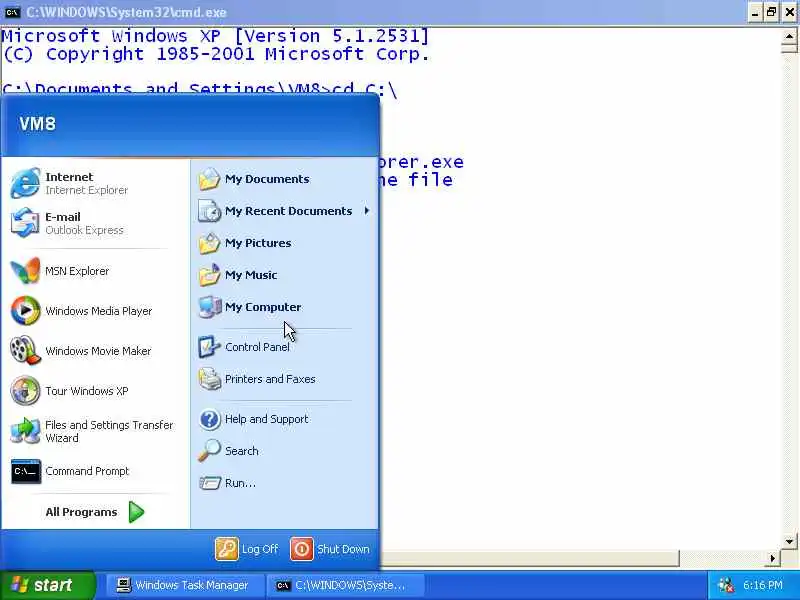
Task: Switch to the cmd.exe taskbar button
Action: click(x=346, y=585)
